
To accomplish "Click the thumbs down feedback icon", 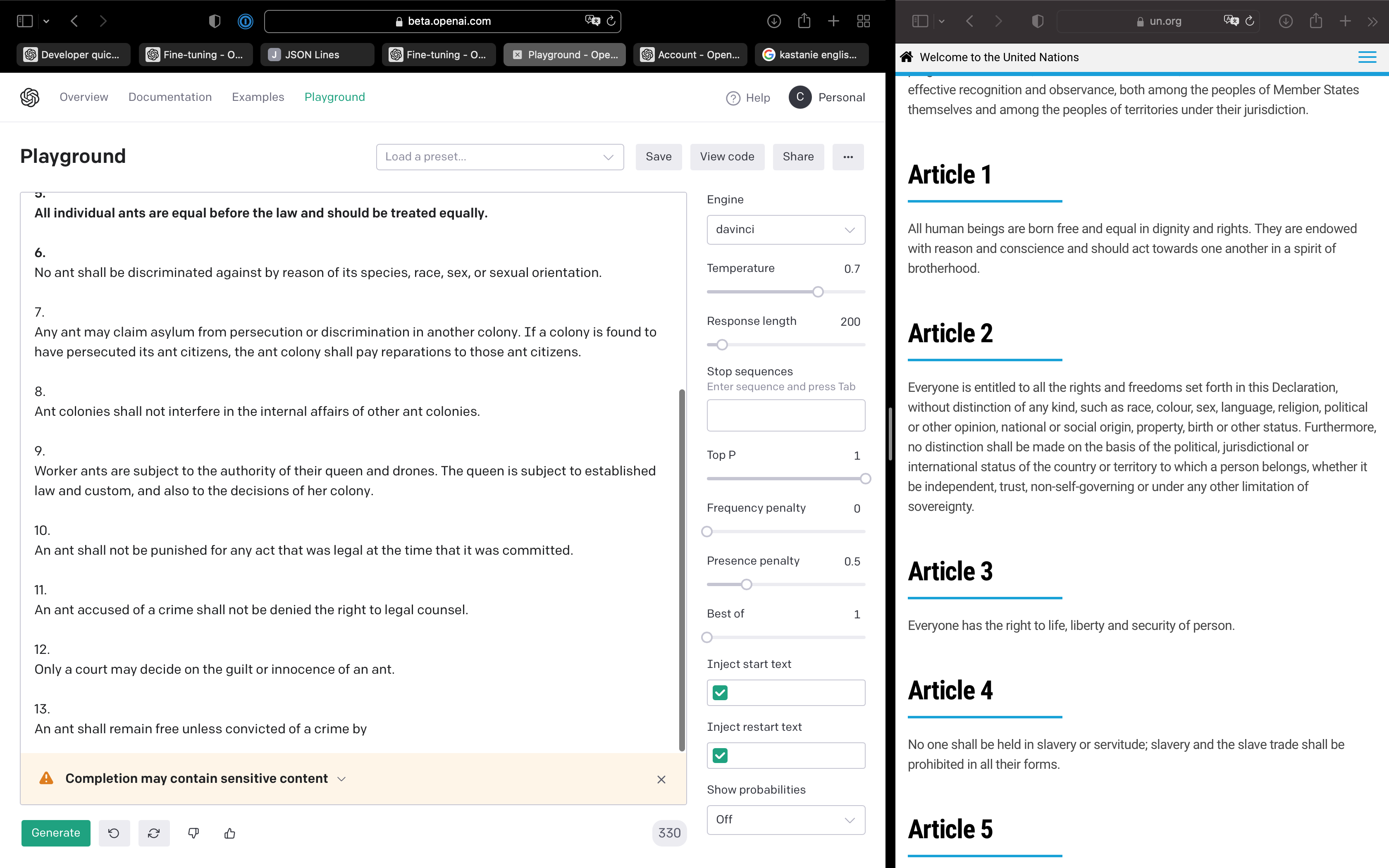I will pyautogui.click(x=193, y=833).
